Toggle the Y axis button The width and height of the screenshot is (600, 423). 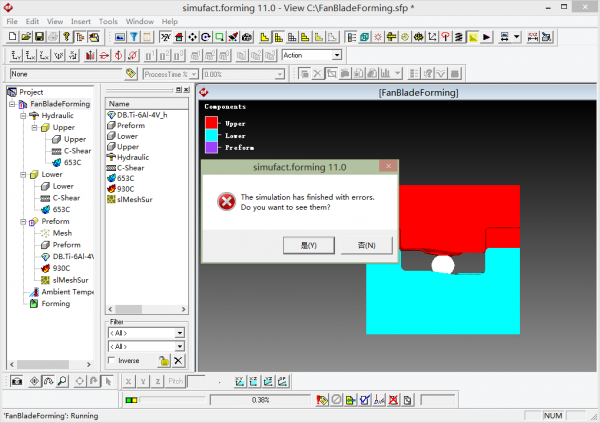point(143,381)
